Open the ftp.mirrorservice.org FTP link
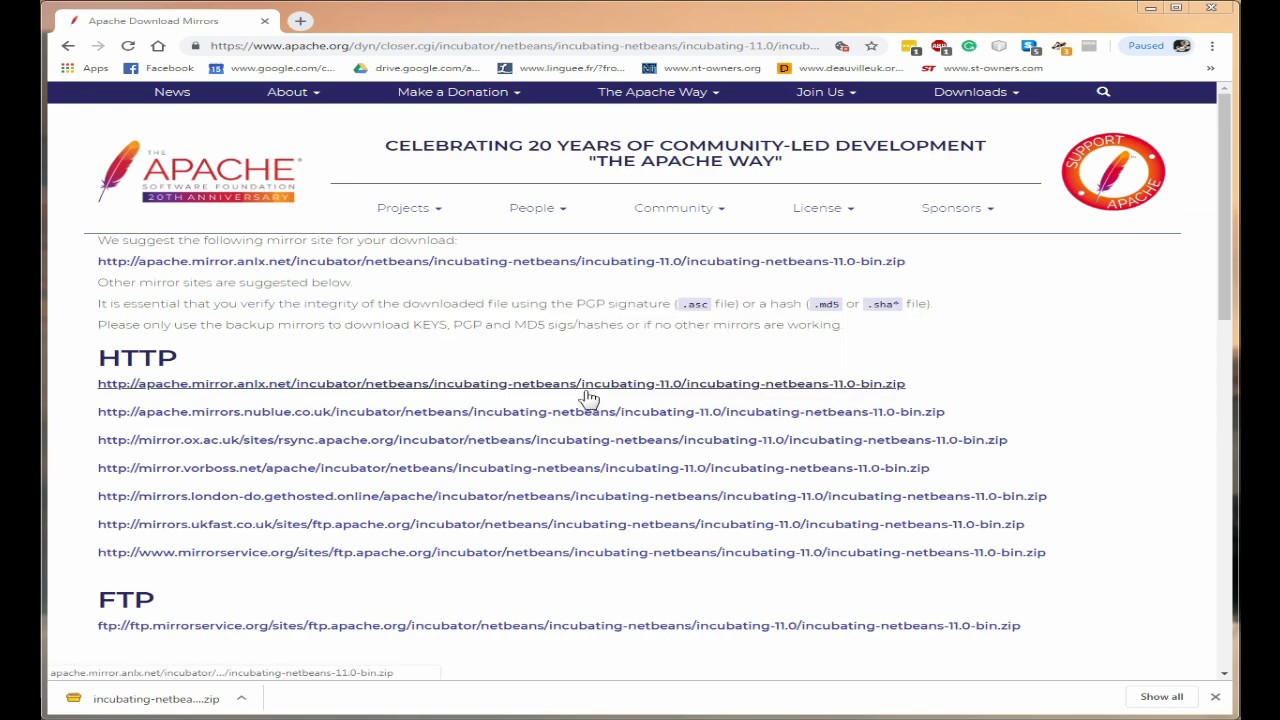 pos(559,626)
